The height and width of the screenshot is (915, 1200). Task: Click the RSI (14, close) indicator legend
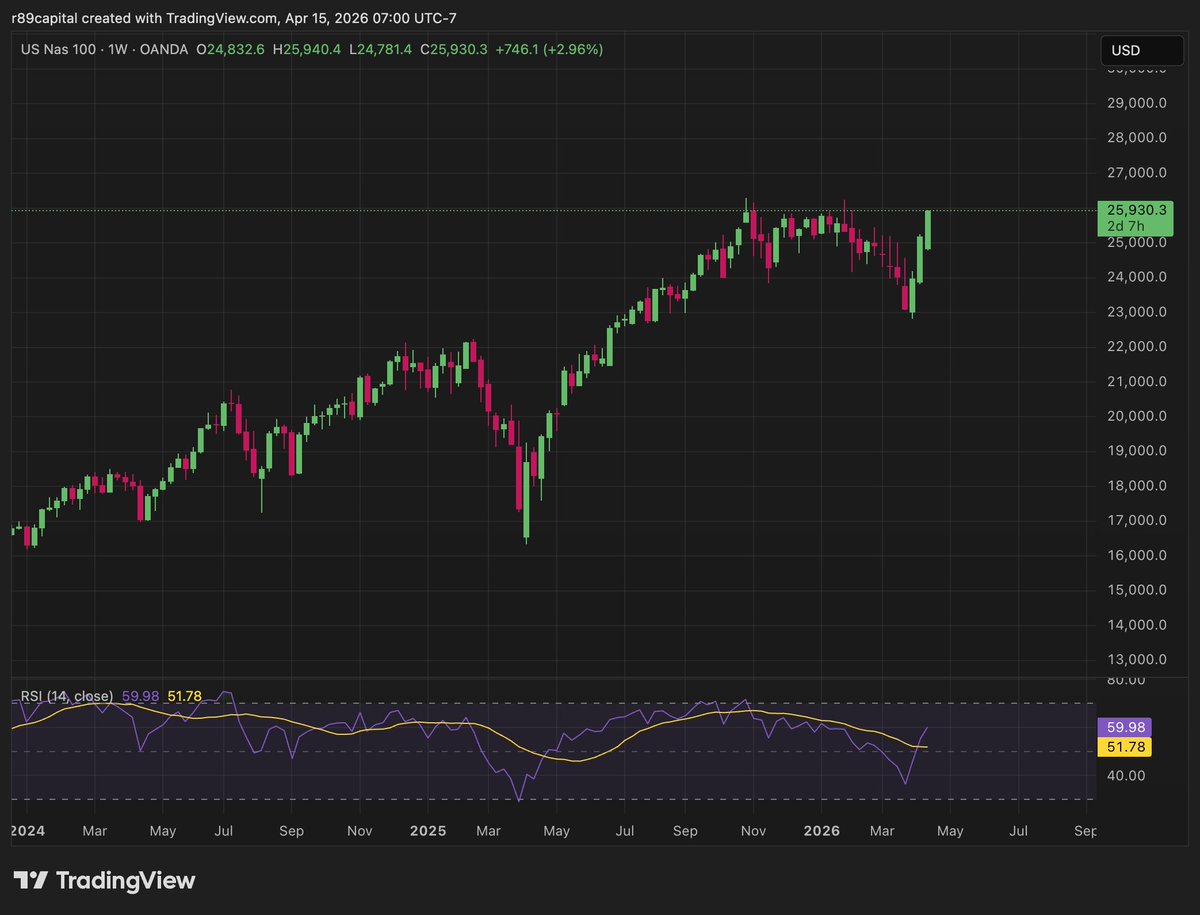click(x=67, y=696)
